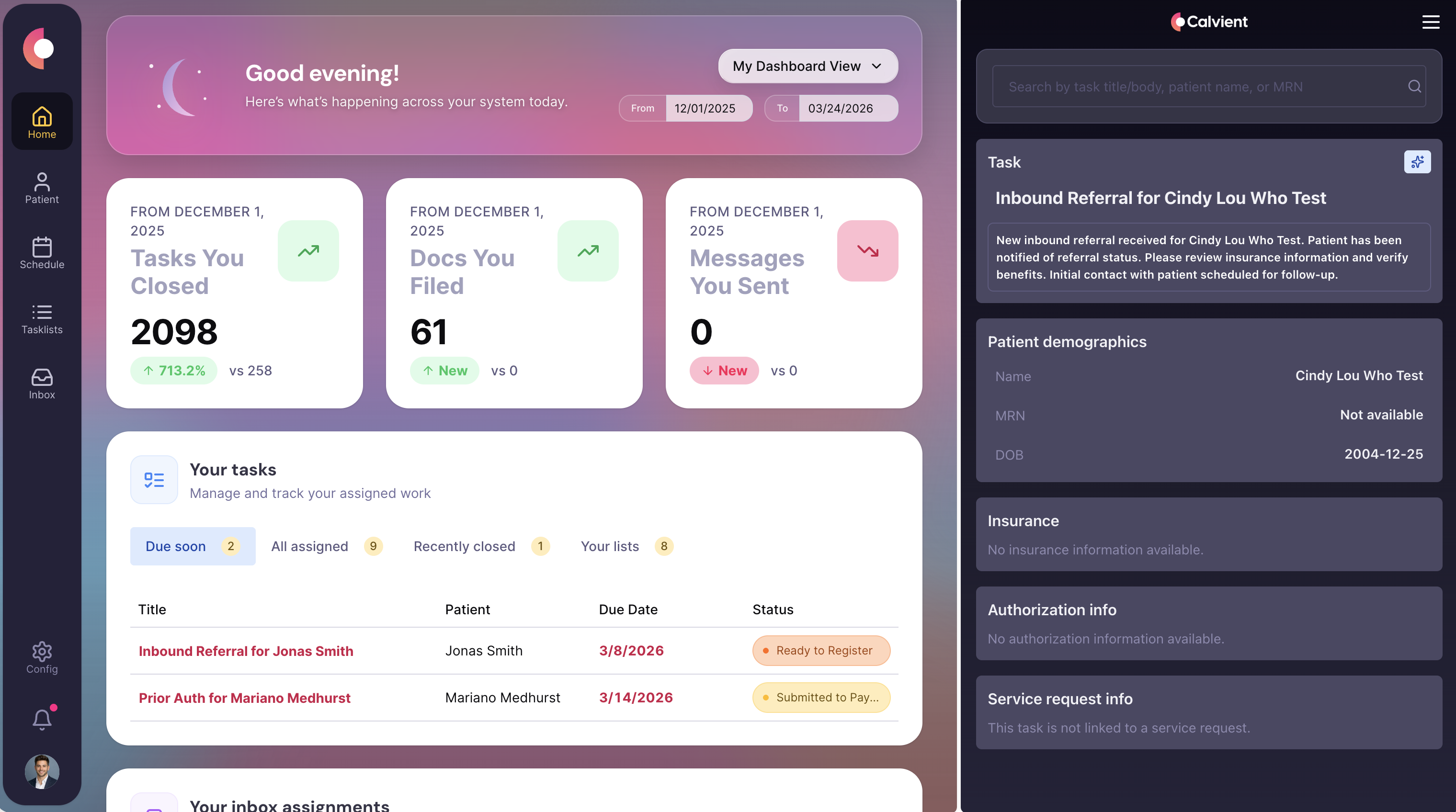Switch to the All assigned tab
1456x812 pixels.
coord(309,546)
